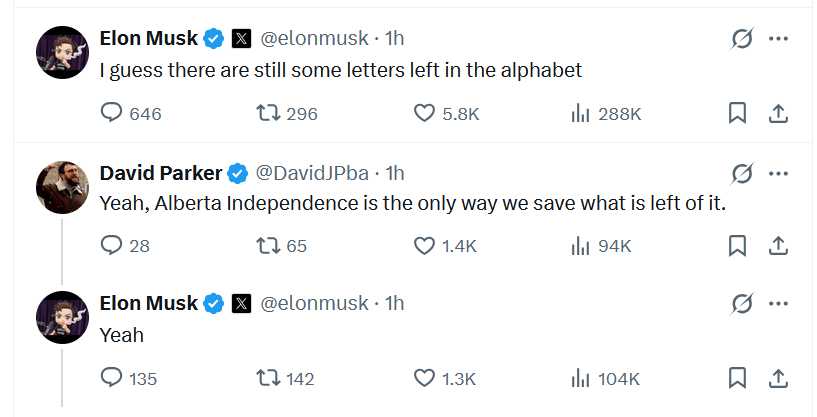Reply to David Parker's Alberta tweet
Screen dimensions: 817x417
112,245
